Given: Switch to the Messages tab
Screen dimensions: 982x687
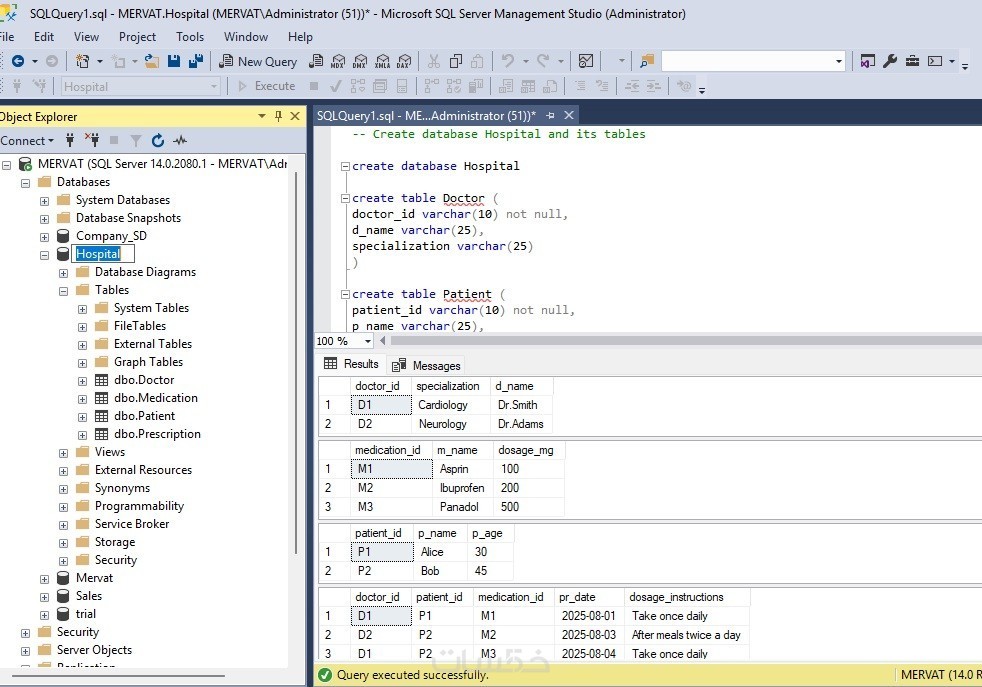Looking at the screenshot, I should tap(427, 365).
